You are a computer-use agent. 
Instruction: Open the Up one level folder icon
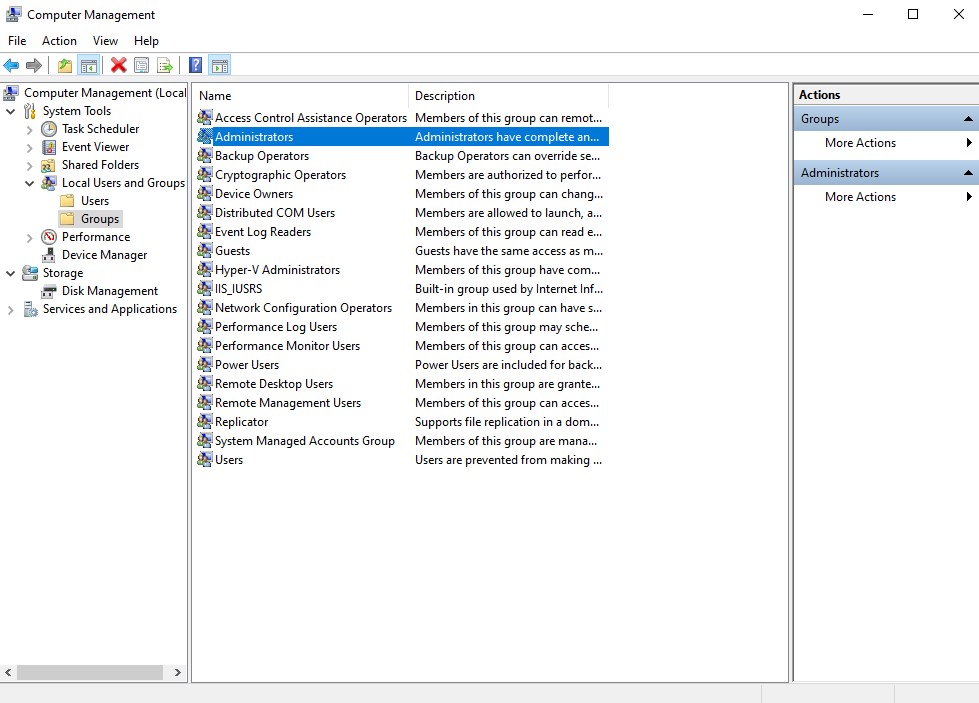click(x=64, y=65)
